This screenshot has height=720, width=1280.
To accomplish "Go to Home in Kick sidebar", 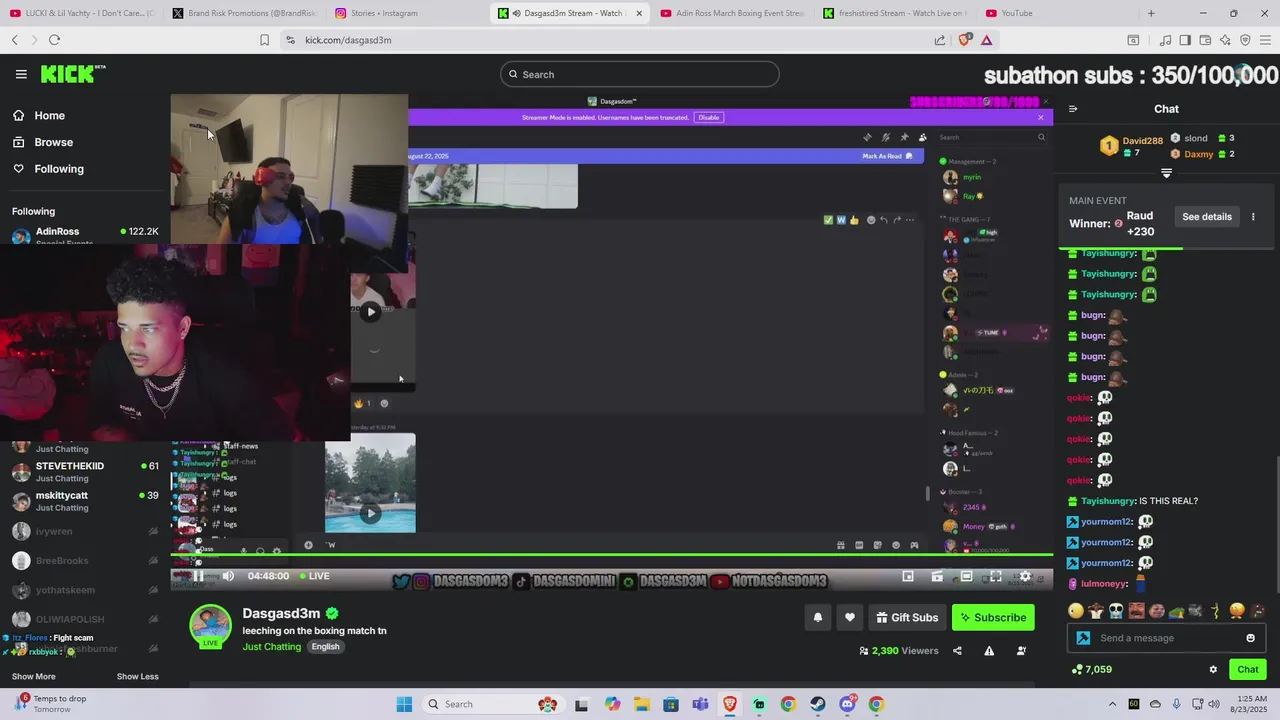I will click(x=49, y=115).
